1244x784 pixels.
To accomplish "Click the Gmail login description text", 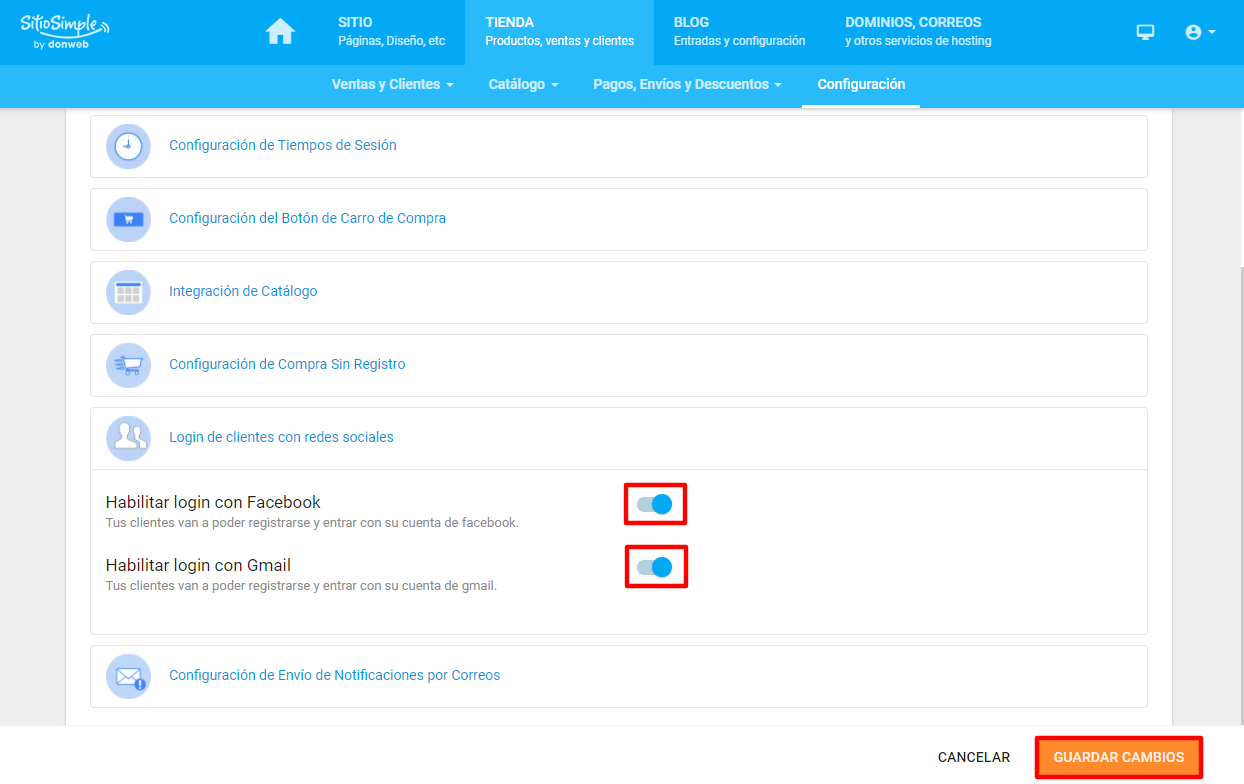I will pos(301,586).
